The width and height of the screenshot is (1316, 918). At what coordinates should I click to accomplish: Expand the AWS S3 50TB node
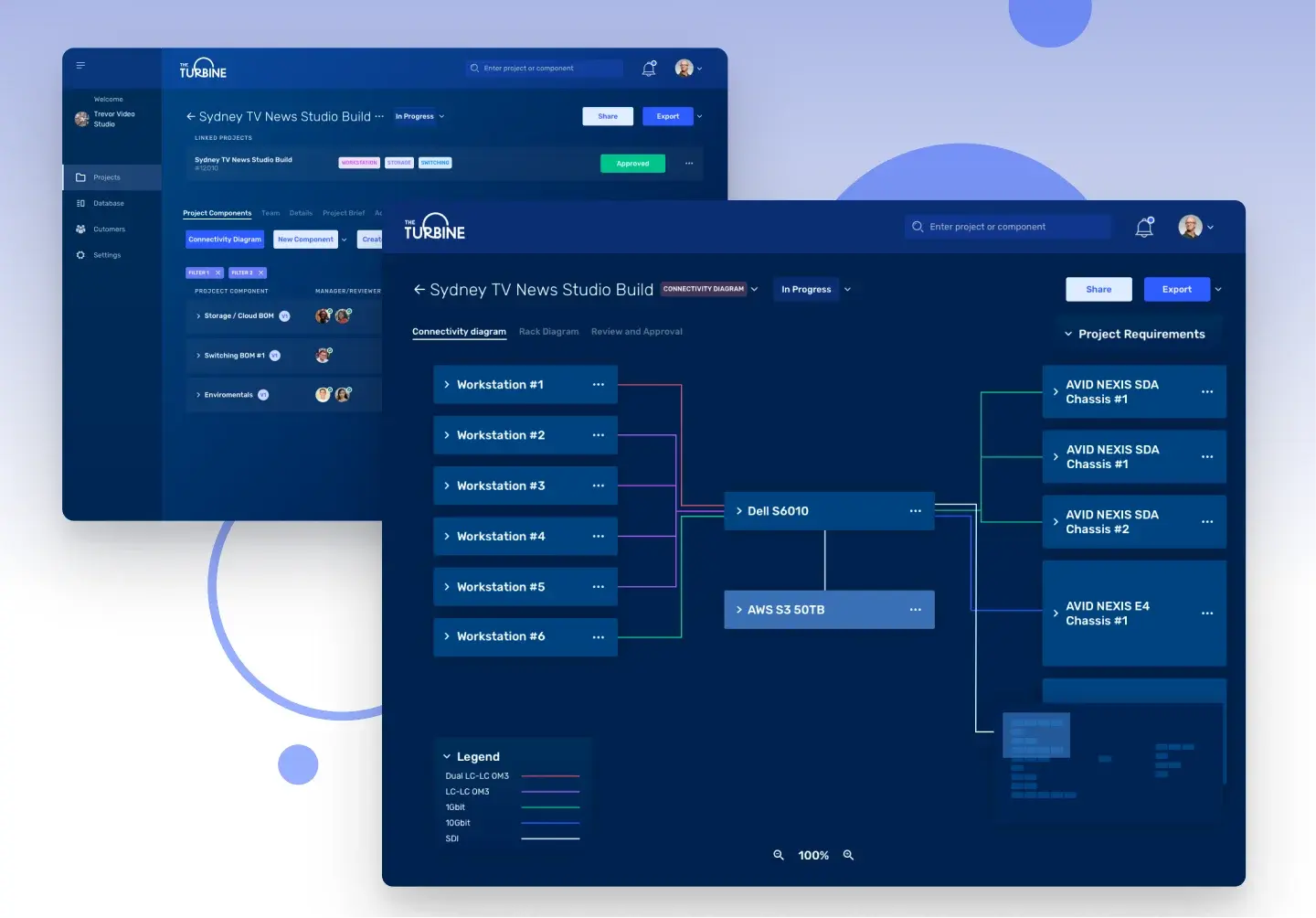738,610
